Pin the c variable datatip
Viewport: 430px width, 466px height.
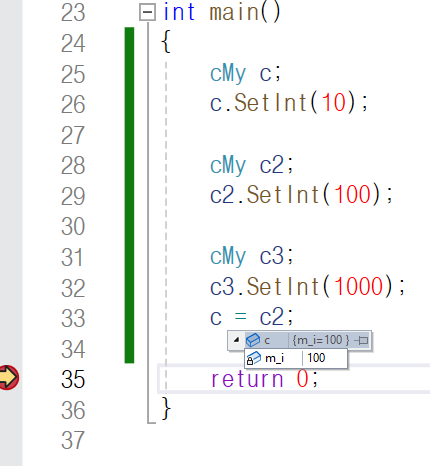361,340
